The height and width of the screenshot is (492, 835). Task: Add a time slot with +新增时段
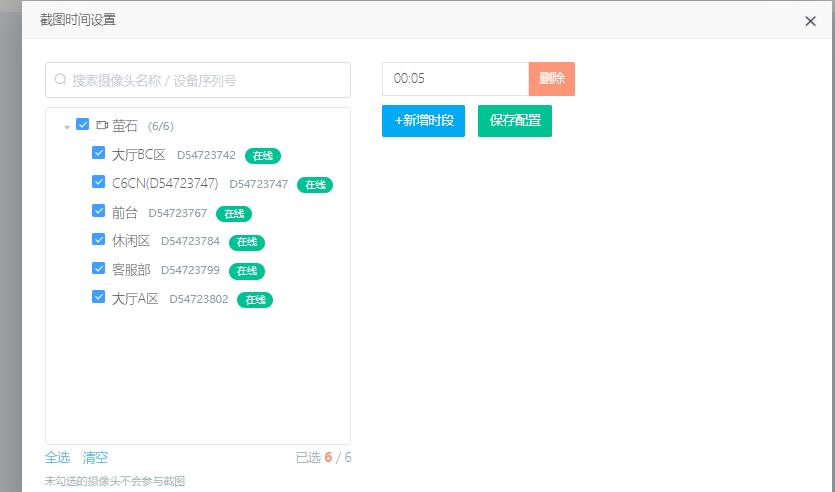pyautogui.click(x=423, y=121)
